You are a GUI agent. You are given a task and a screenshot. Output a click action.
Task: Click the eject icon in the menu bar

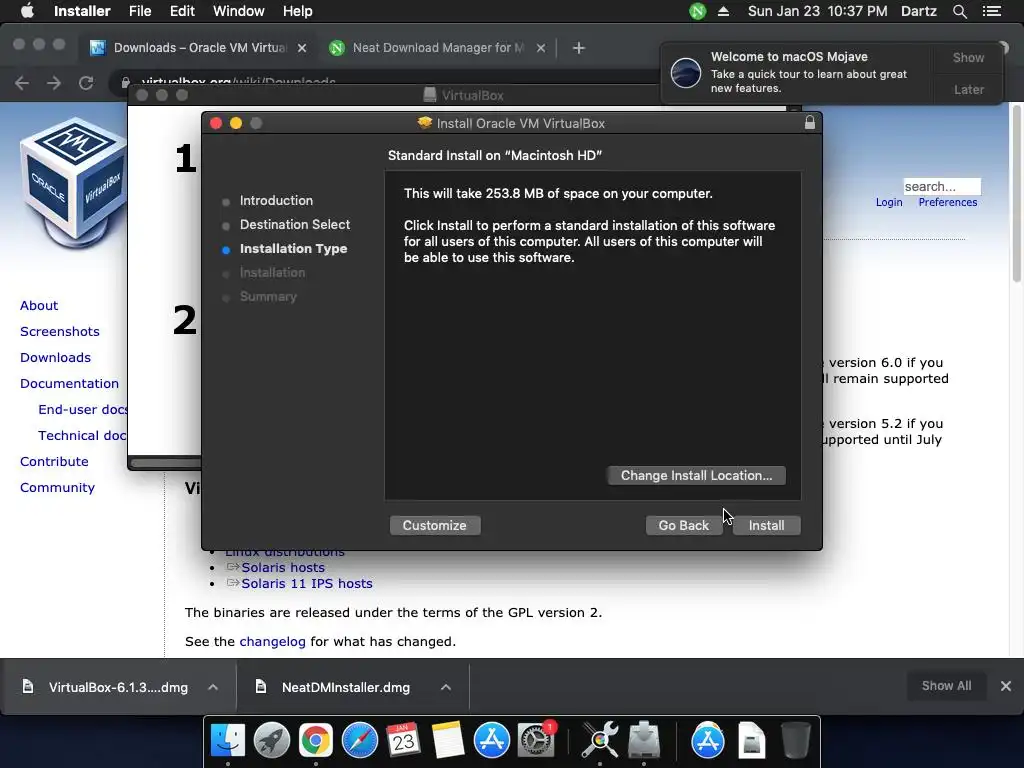click(x=724, y=11)
